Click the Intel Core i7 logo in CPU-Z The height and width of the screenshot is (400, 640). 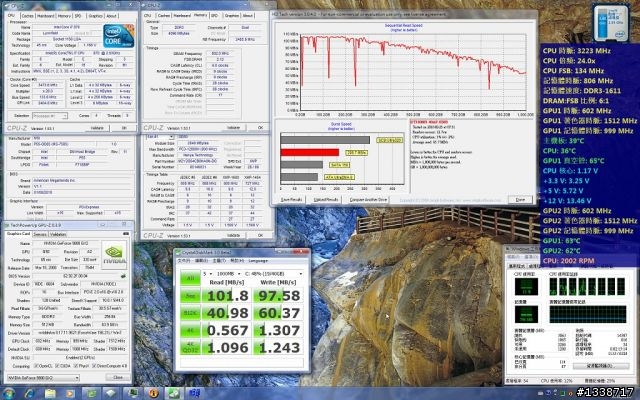click(119, 36)
